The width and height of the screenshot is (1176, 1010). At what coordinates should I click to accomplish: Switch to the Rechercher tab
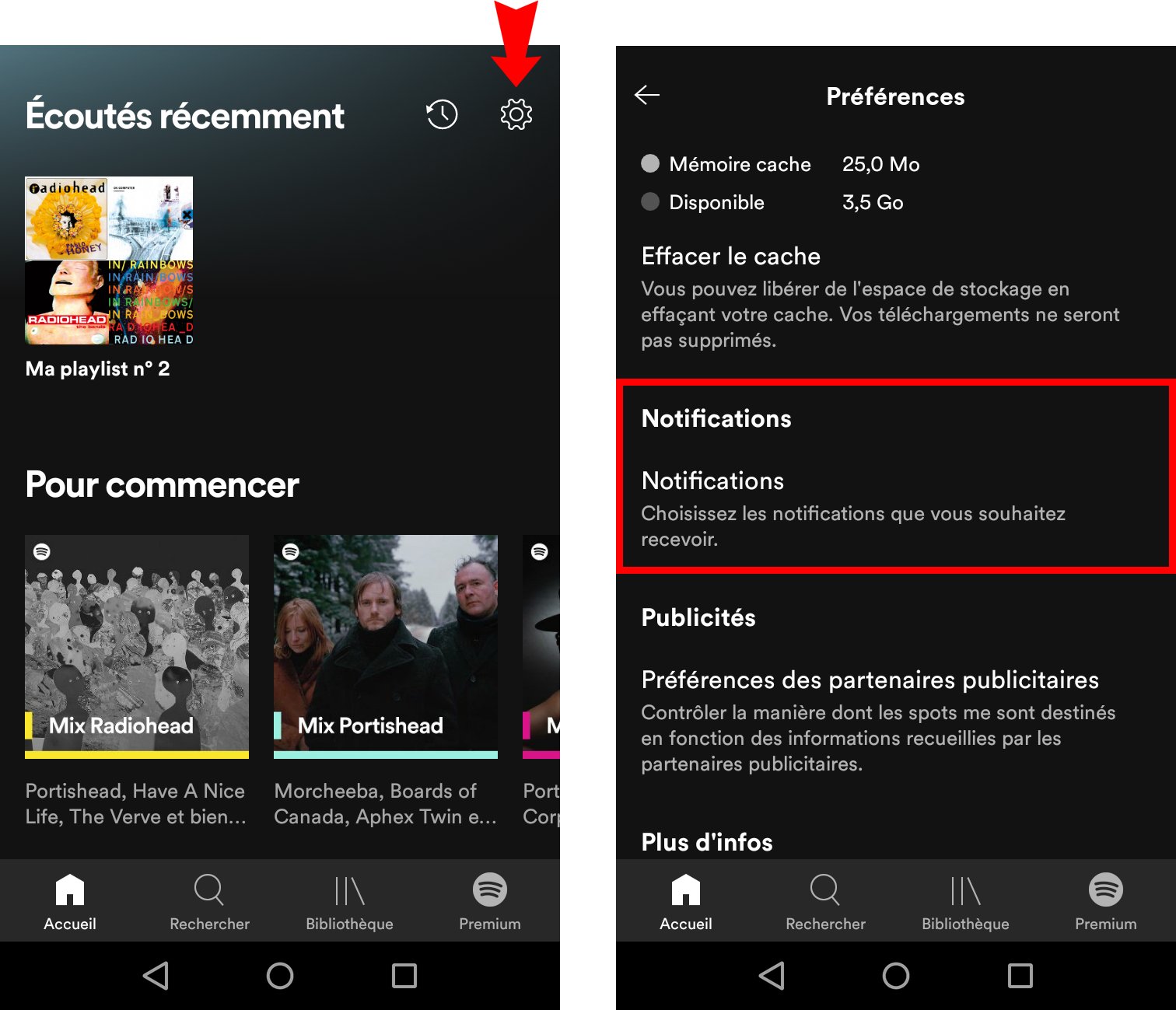click(209, 902)
